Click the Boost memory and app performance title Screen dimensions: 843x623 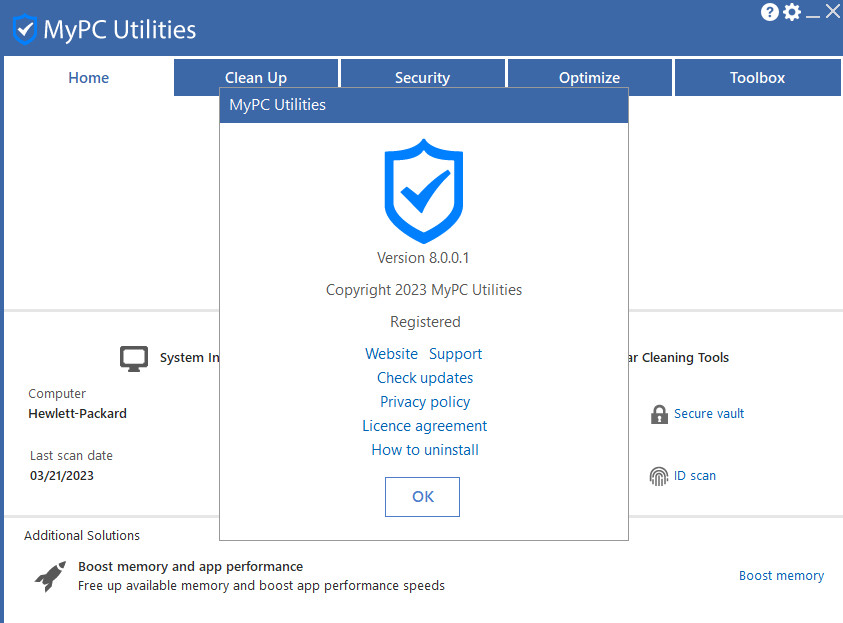[x=190, y=567]
